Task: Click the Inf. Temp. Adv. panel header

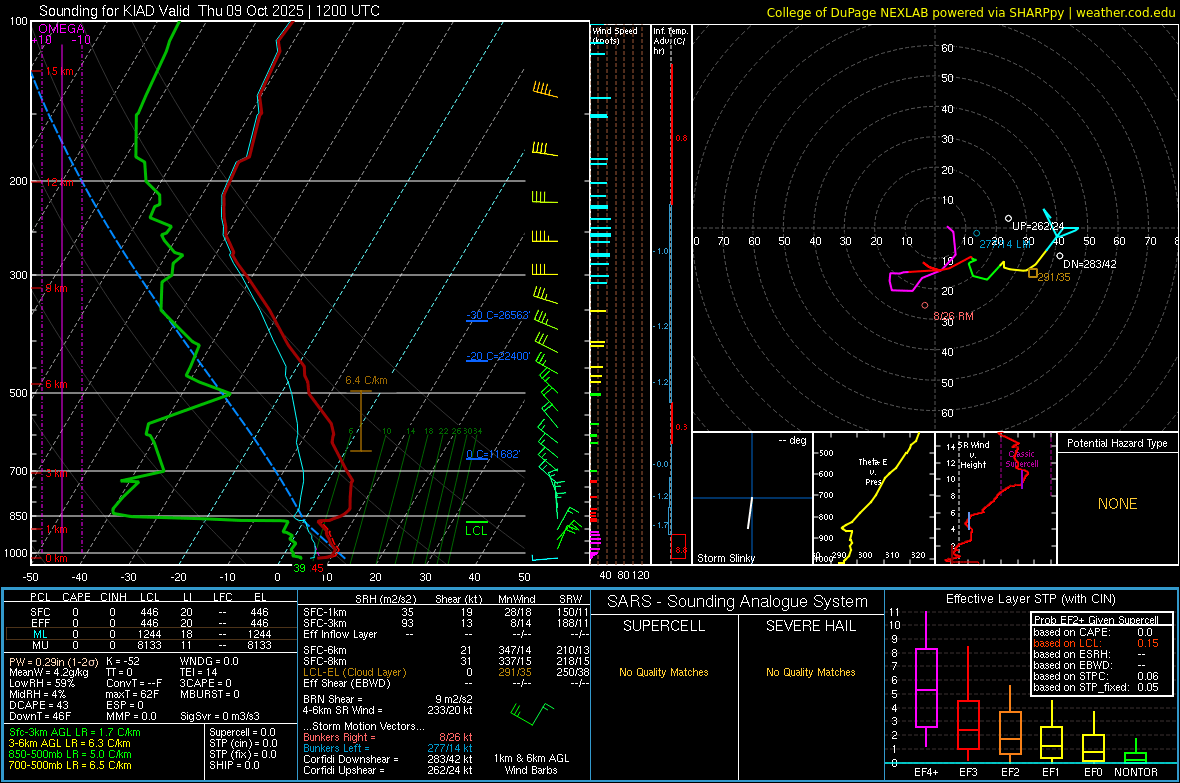Action: pos(671,41)
